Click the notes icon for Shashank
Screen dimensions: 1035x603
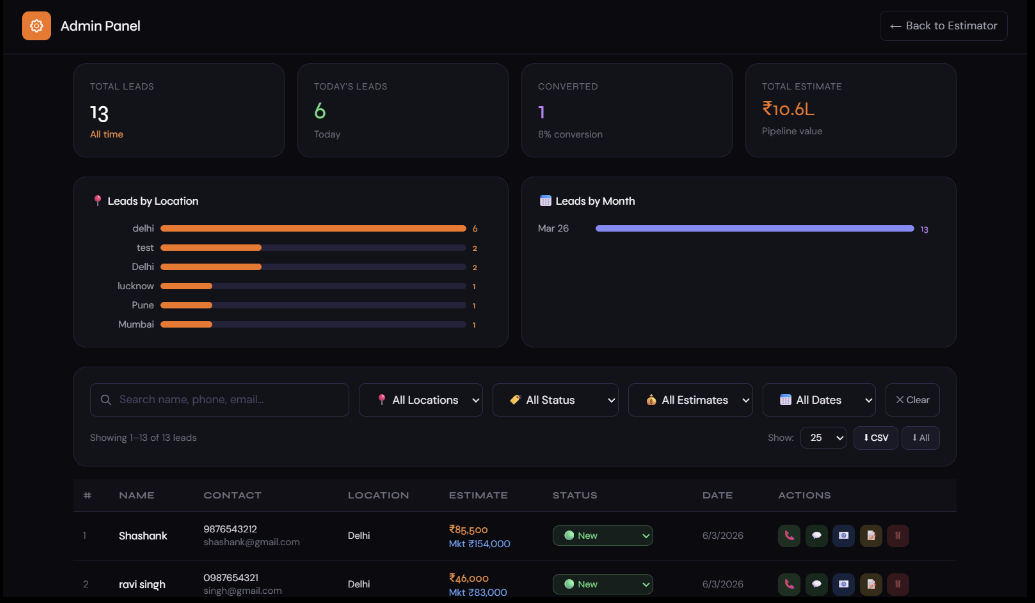tap(870, 536)
